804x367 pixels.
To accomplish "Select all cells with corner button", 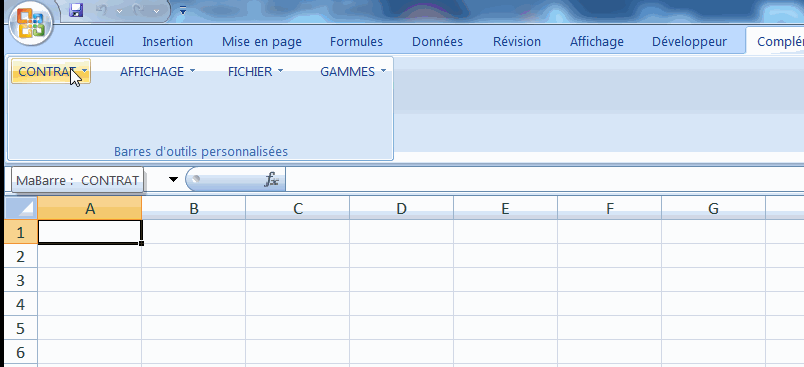I will click(21, 208).
